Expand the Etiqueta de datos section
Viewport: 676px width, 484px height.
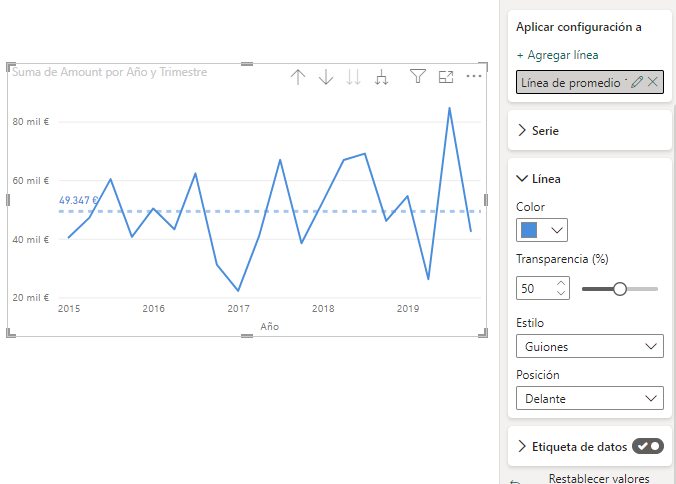click(522, 446)
